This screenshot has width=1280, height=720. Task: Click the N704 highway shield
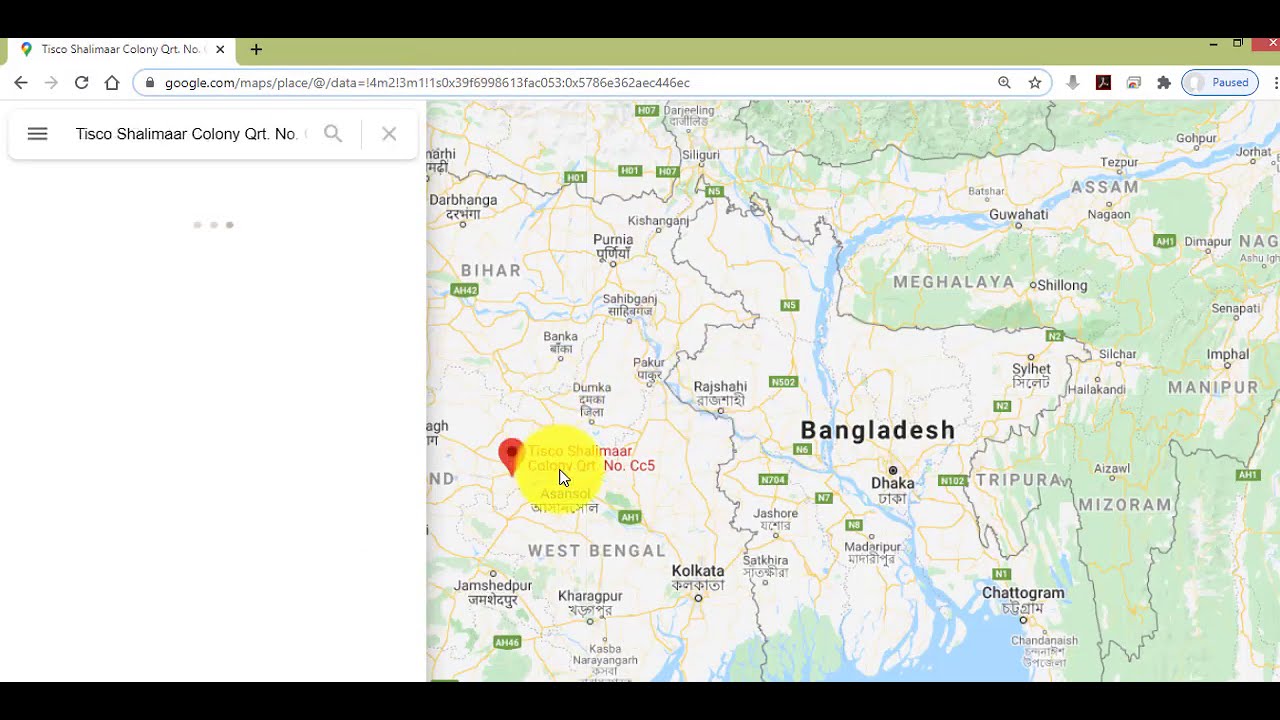tap(773, 480)
